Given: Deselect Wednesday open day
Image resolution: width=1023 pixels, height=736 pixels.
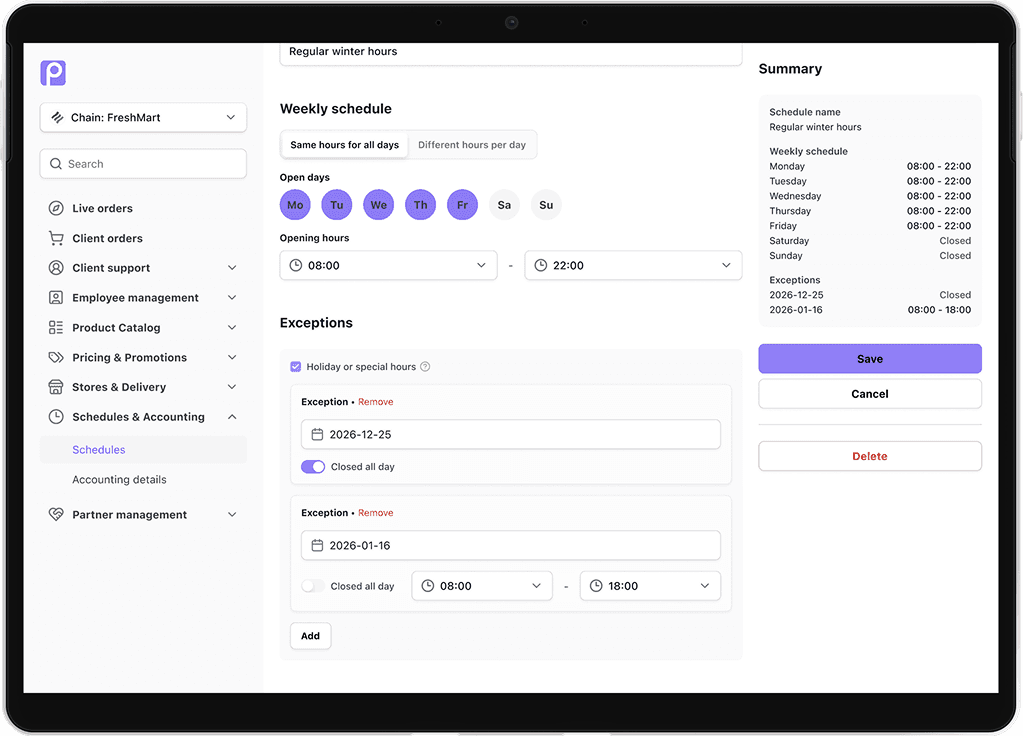Looking at the screenshot, I should (379, 205).
